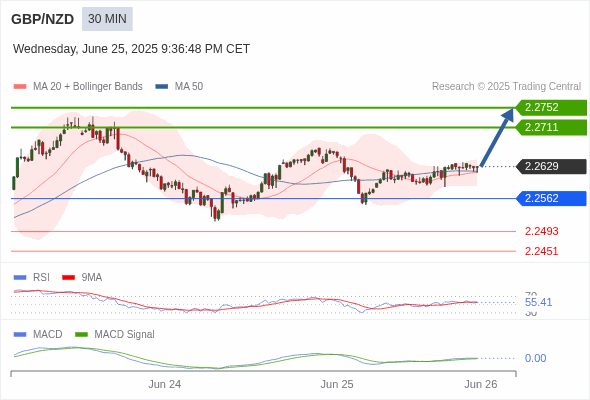590x400 pixels.
Task: Click the Jun 25 date marker
Action: tap(337, 384)
